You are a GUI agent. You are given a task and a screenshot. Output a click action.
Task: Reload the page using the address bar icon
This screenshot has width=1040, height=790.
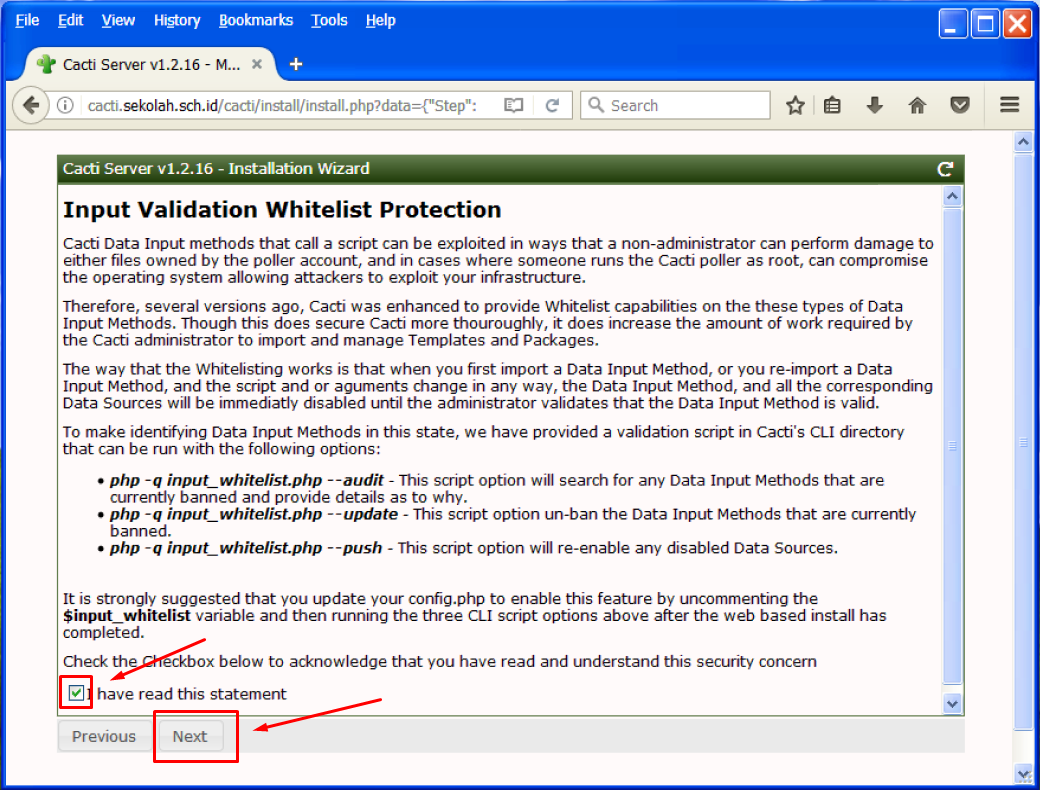[551, 106]
